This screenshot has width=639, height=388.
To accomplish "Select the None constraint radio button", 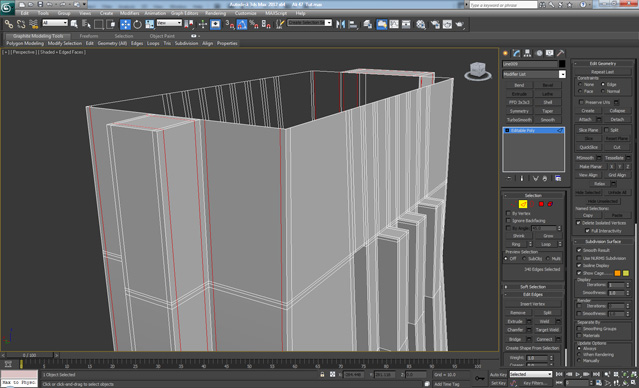I will 580,84.
